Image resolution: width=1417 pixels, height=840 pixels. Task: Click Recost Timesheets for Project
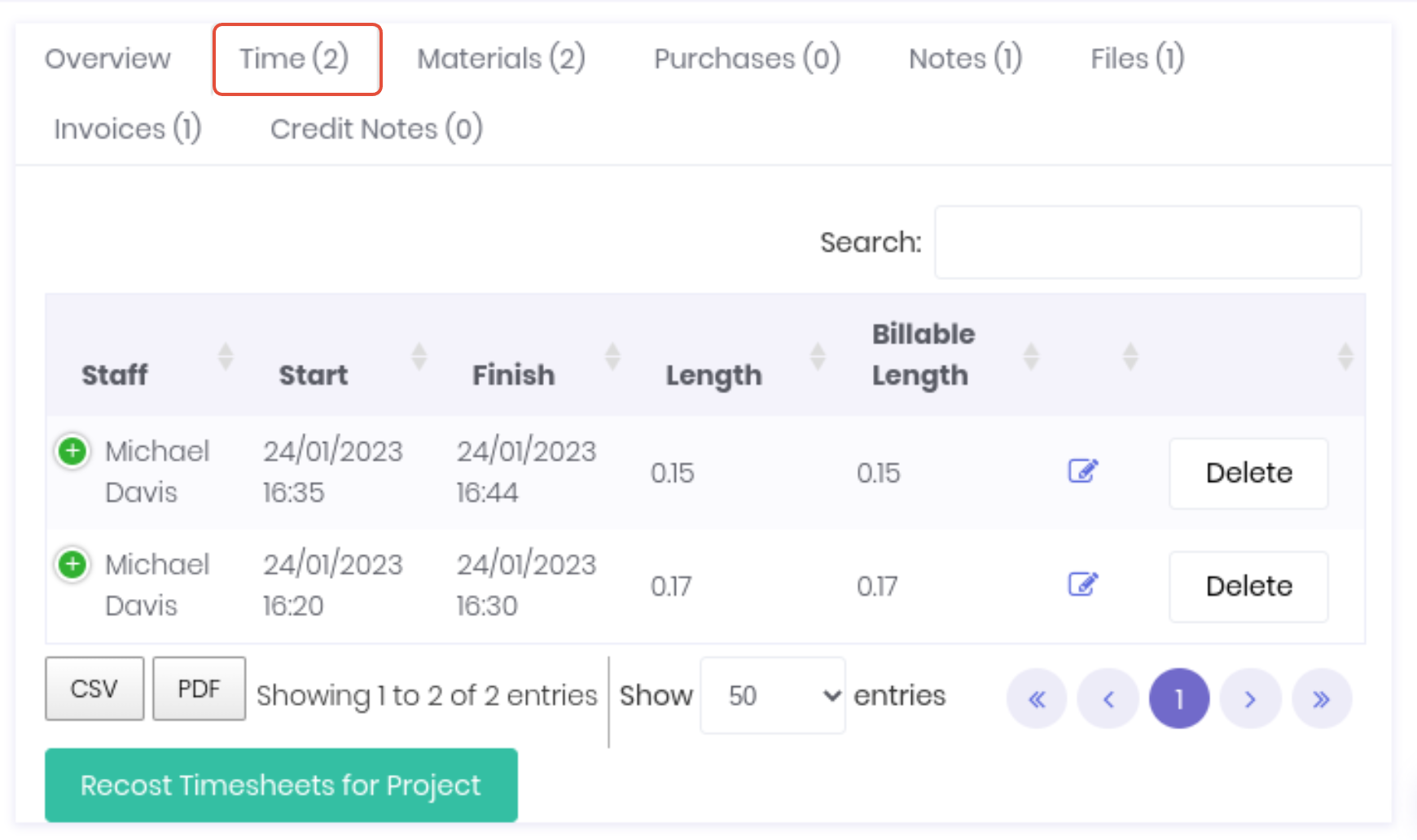pyautogui.click(x=281, y=785)
